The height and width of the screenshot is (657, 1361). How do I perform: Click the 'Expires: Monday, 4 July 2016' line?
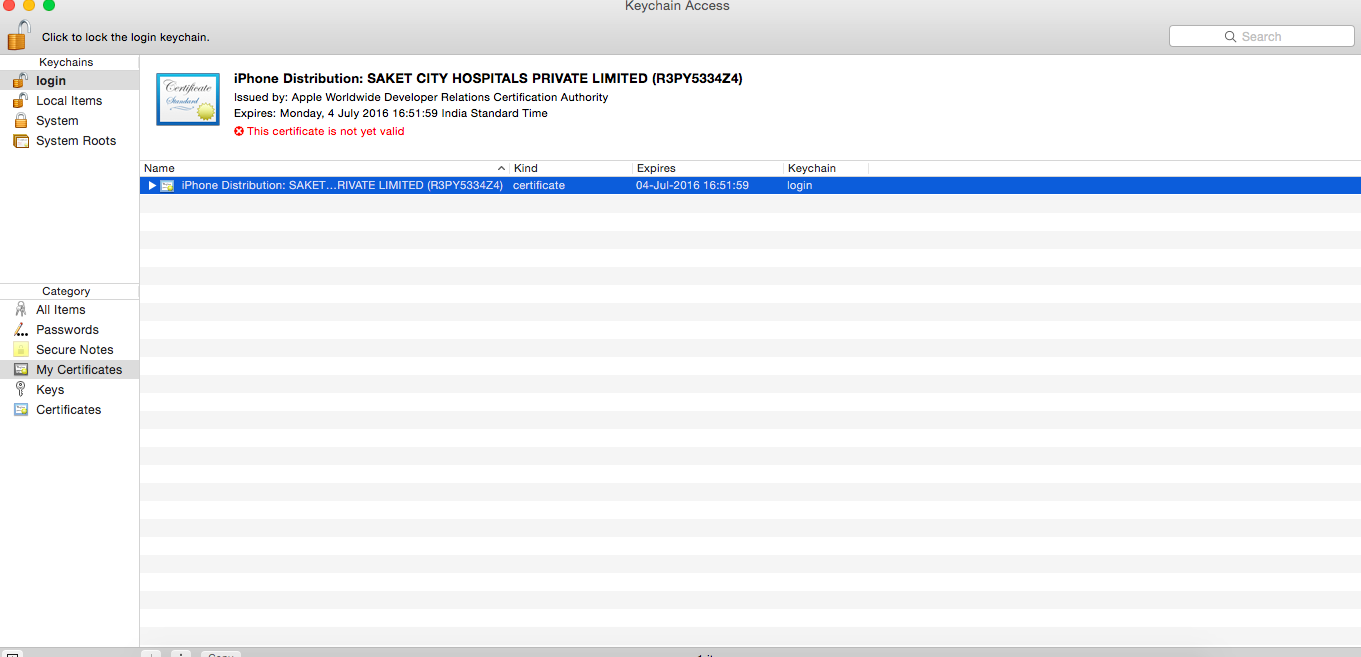(x=391, y=113)
